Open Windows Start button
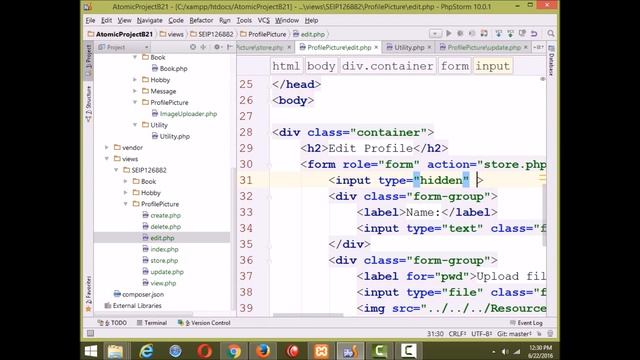The image size is (640, 360). [x=91, y=351]
